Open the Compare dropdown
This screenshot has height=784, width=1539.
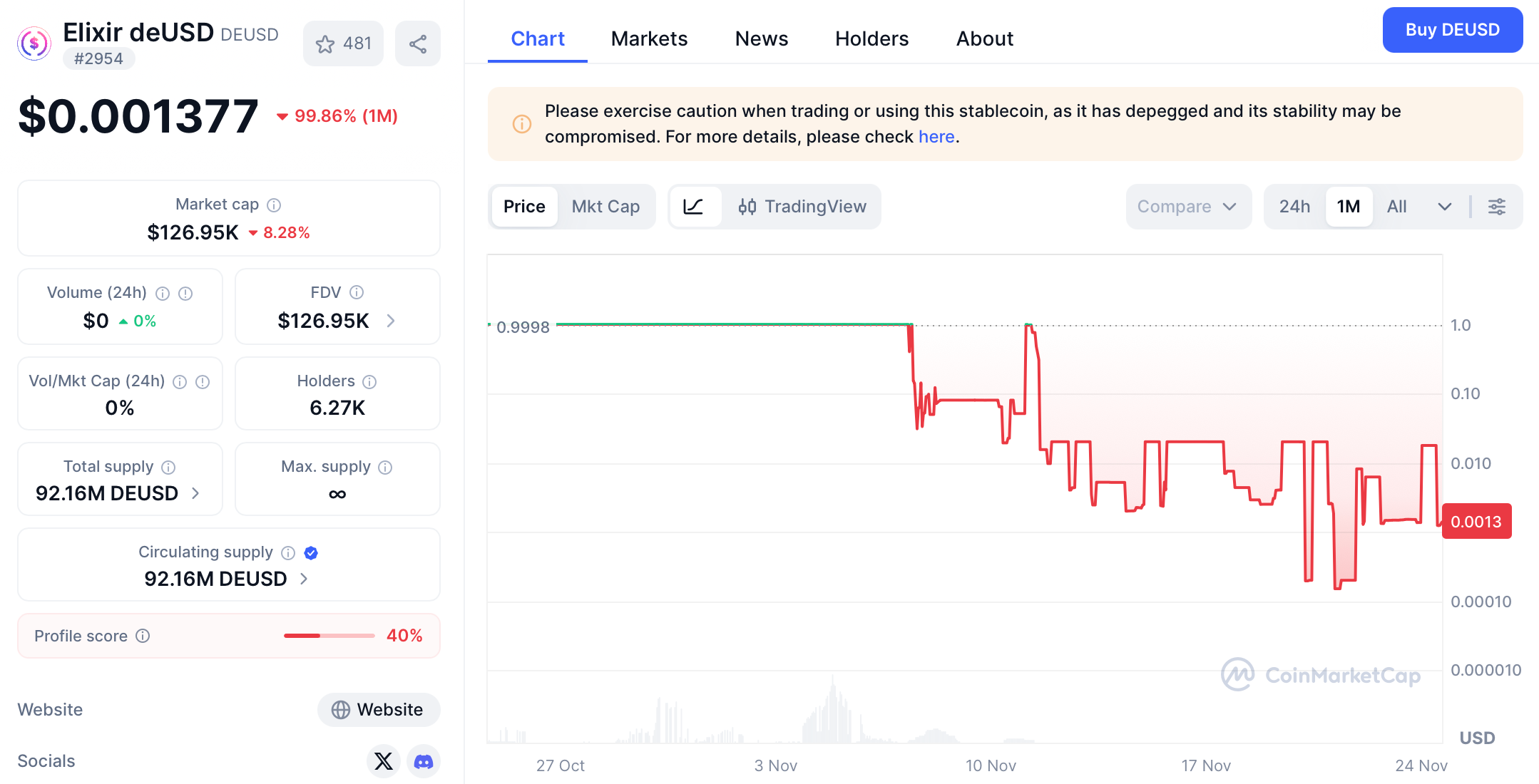point(1187,207)
